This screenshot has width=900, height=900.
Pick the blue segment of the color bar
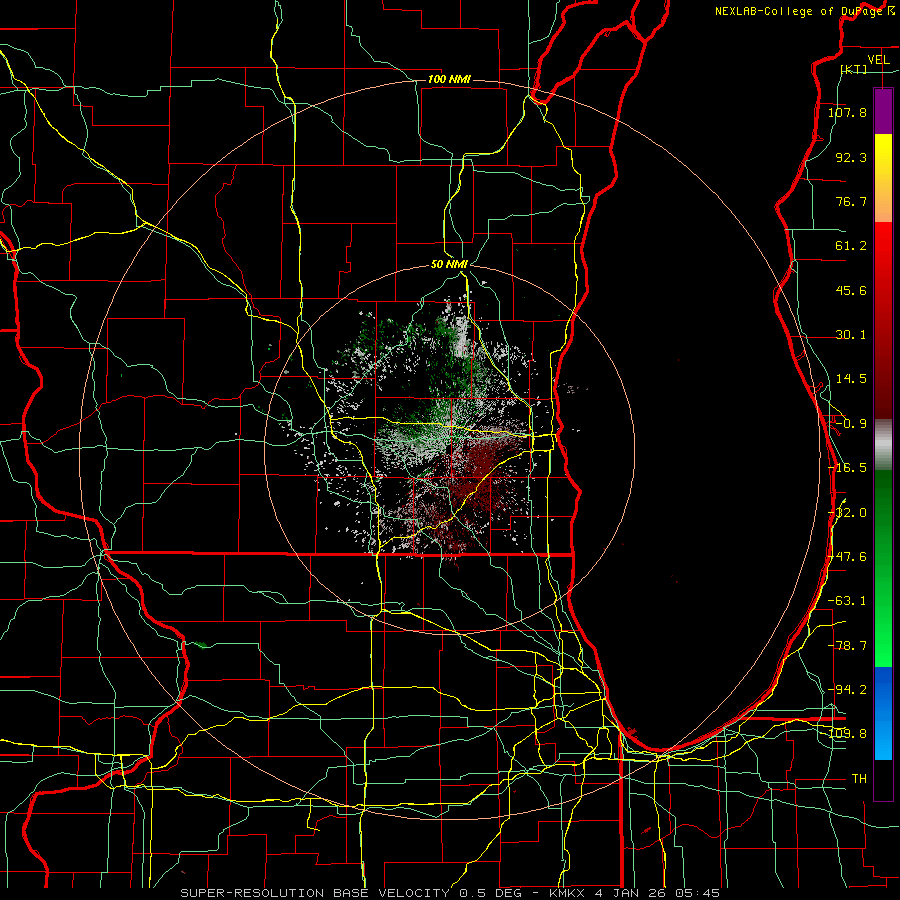pos(883,713)
